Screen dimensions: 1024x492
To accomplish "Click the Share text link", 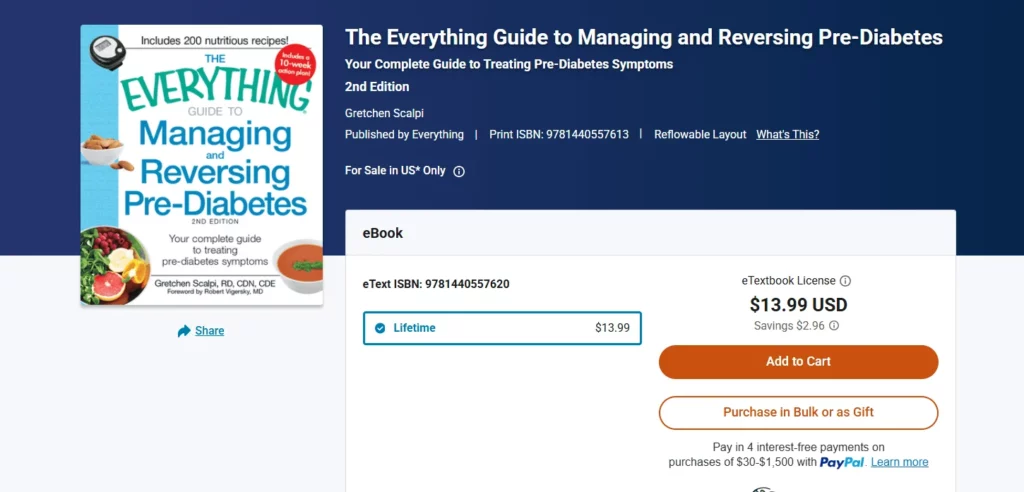I will point(210,331).
